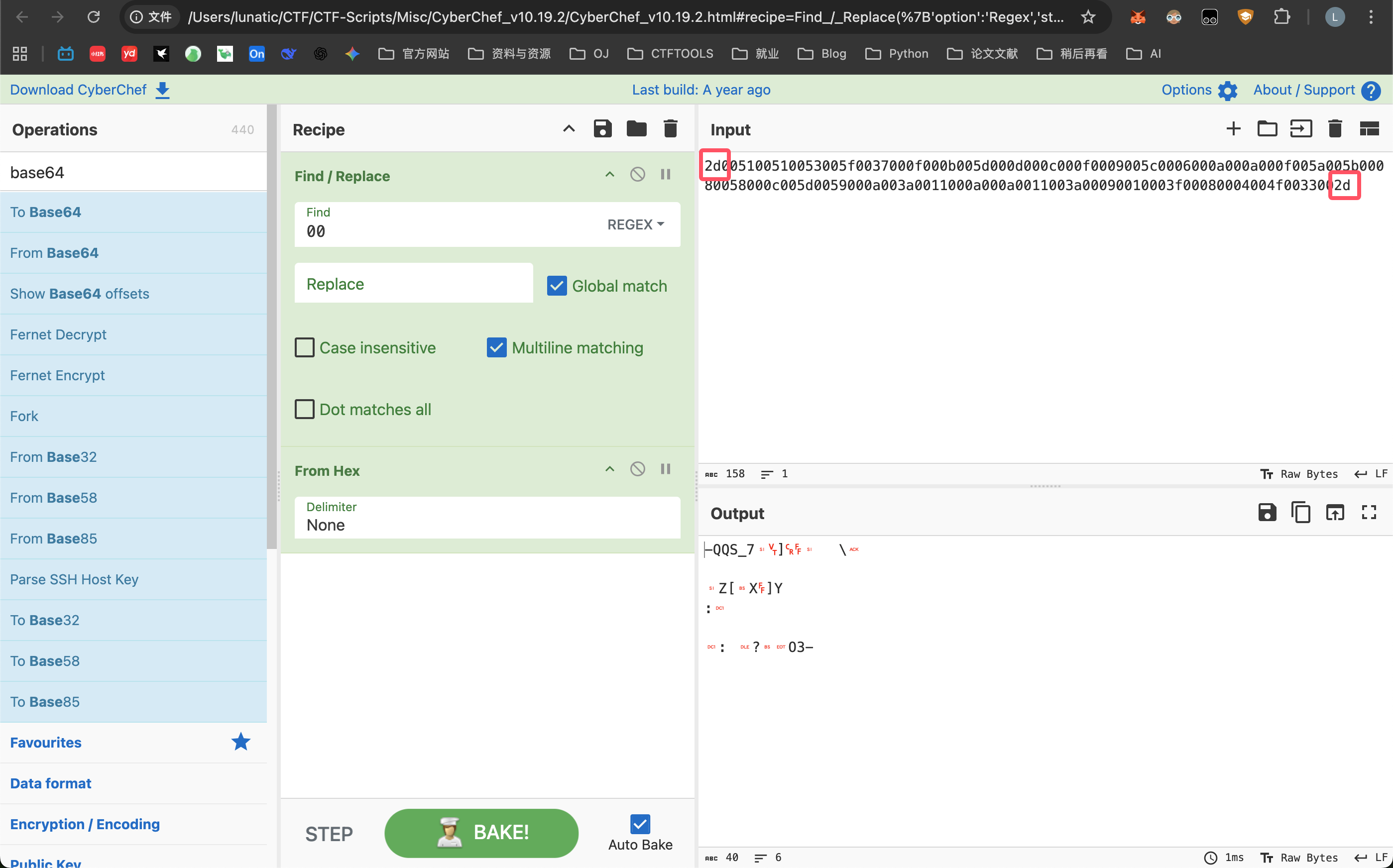Click the operations list scrollbar
This screenshot has height=868, width=1393.
click(x=272, y=327)
